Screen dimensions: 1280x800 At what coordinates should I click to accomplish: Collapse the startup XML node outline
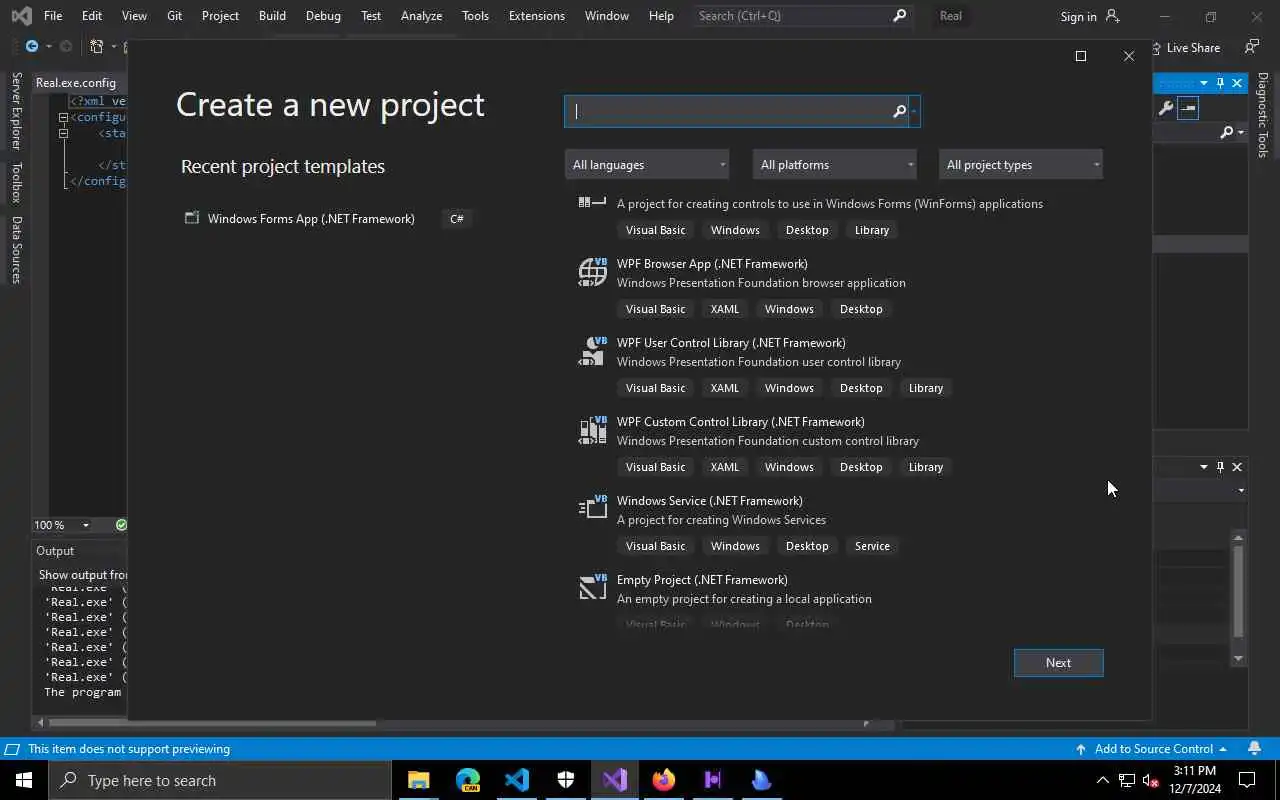click(x=63, y=133)
